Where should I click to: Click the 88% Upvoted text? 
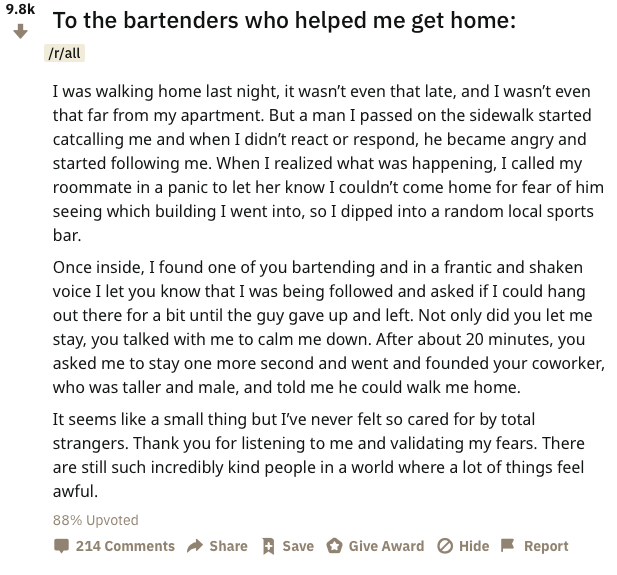coord(96,520)
